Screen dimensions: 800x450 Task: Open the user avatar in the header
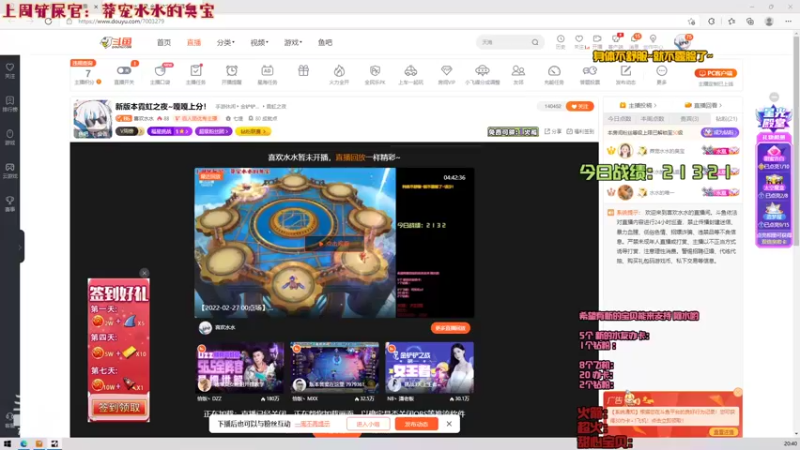pos(682,42)
